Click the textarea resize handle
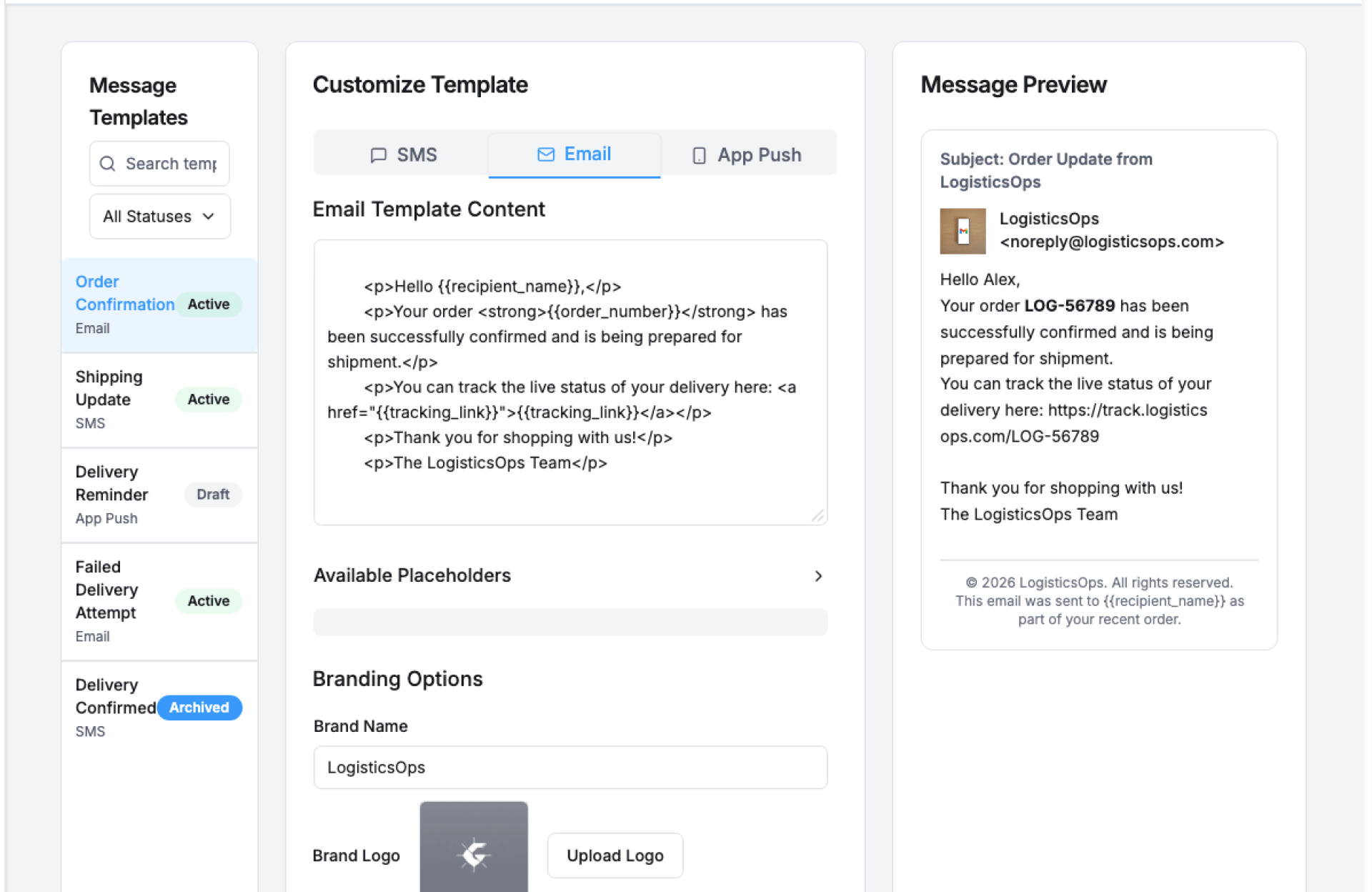The image size is (1372, 892). pos(818,515)
